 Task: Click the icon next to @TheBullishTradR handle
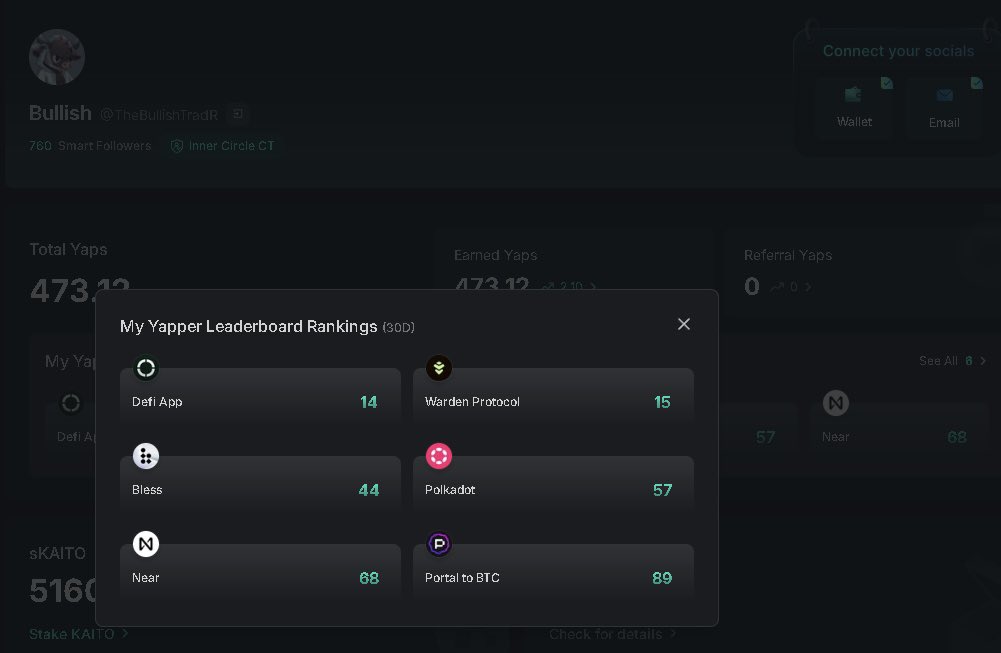tap(237, 114)
